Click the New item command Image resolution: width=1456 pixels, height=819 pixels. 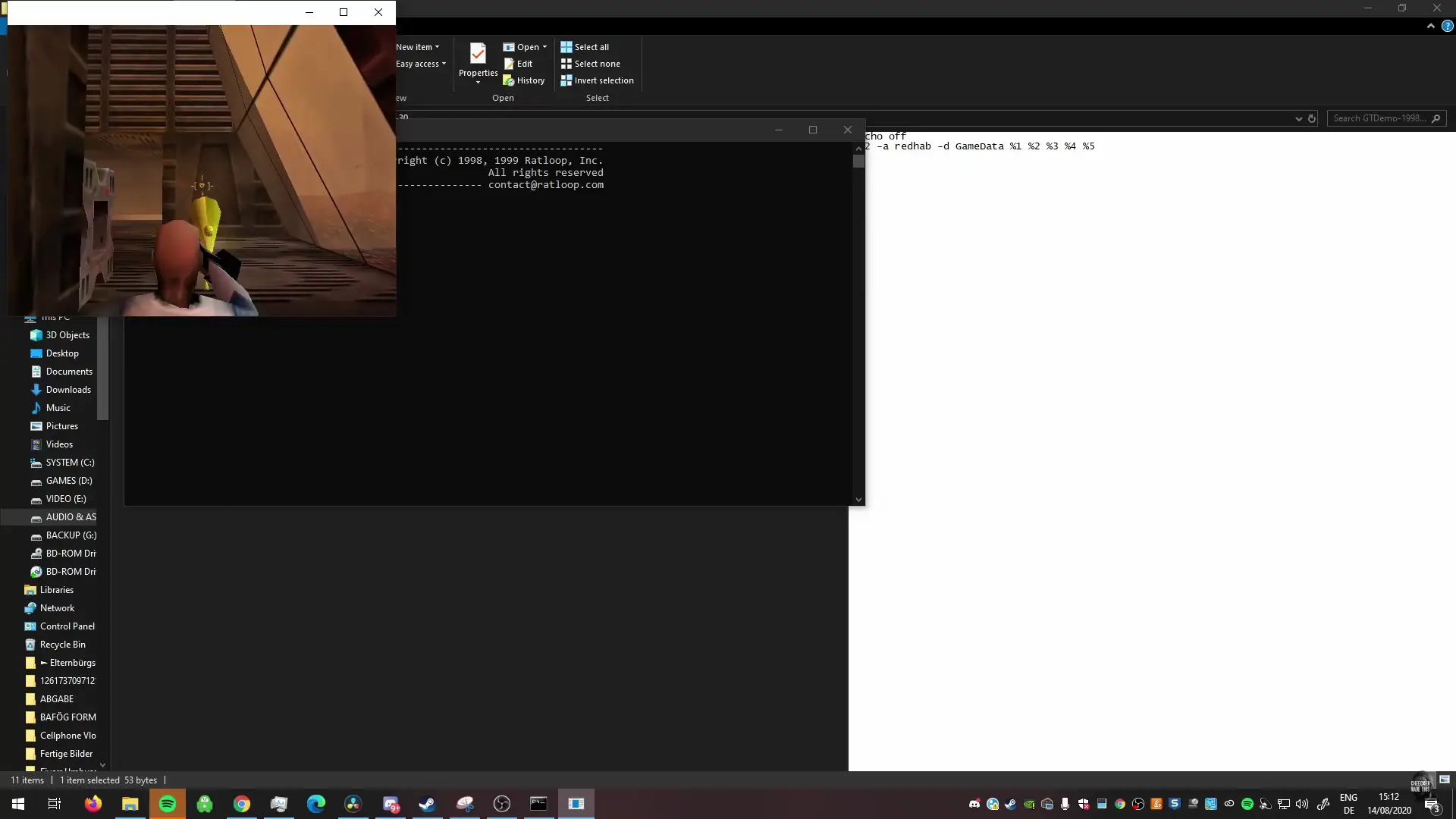(416, 46)
